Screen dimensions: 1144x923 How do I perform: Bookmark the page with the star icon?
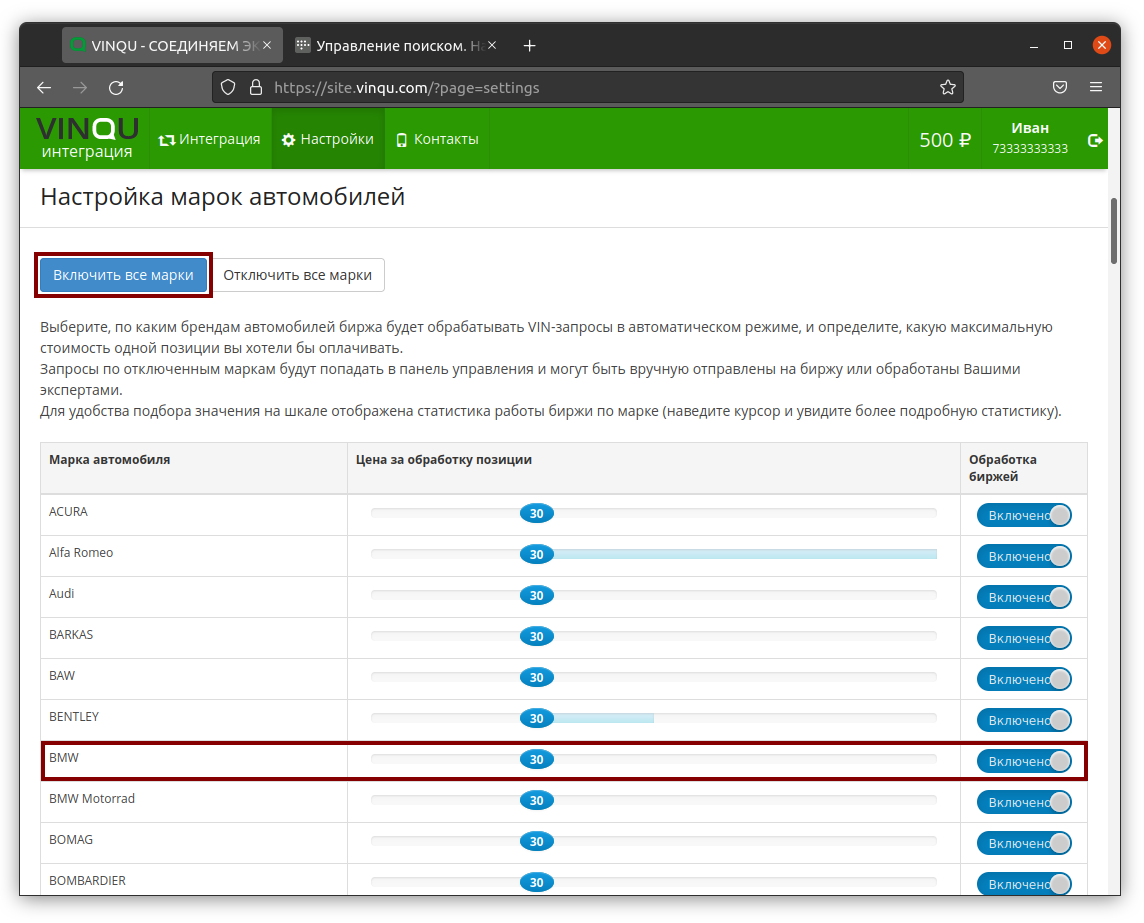(x=948, y=88)
